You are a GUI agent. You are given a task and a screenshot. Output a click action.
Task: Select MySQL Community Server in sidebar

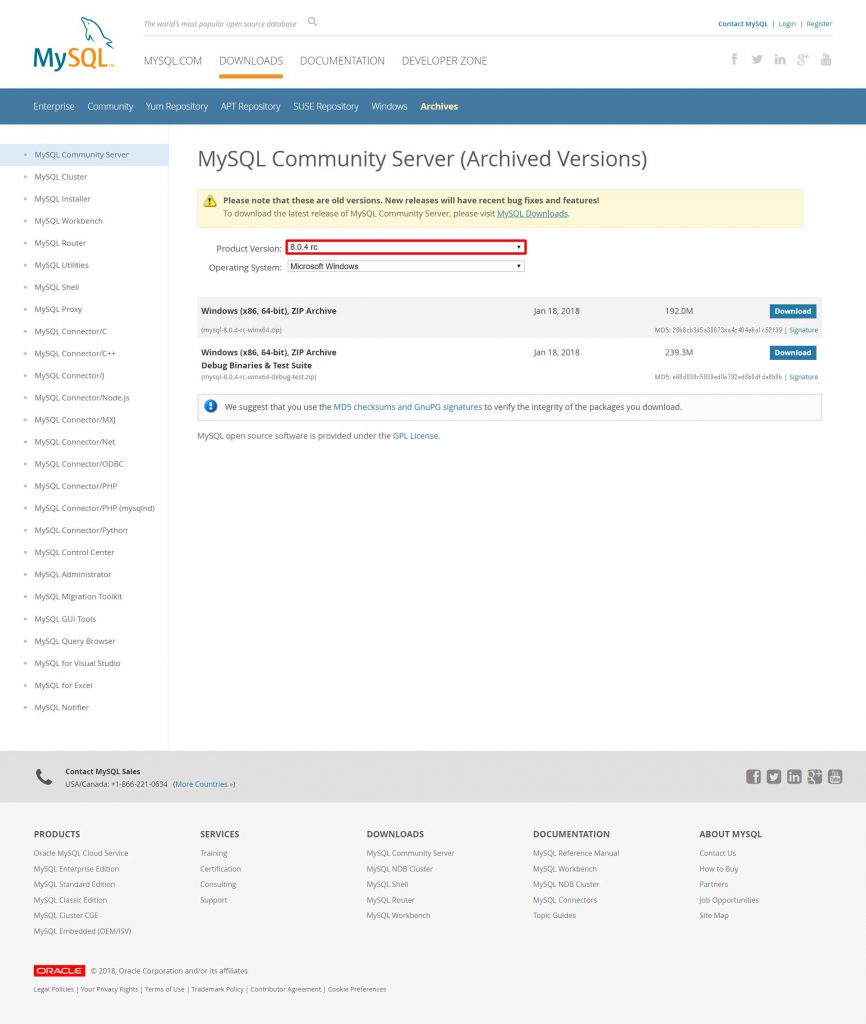coord(82,155)
